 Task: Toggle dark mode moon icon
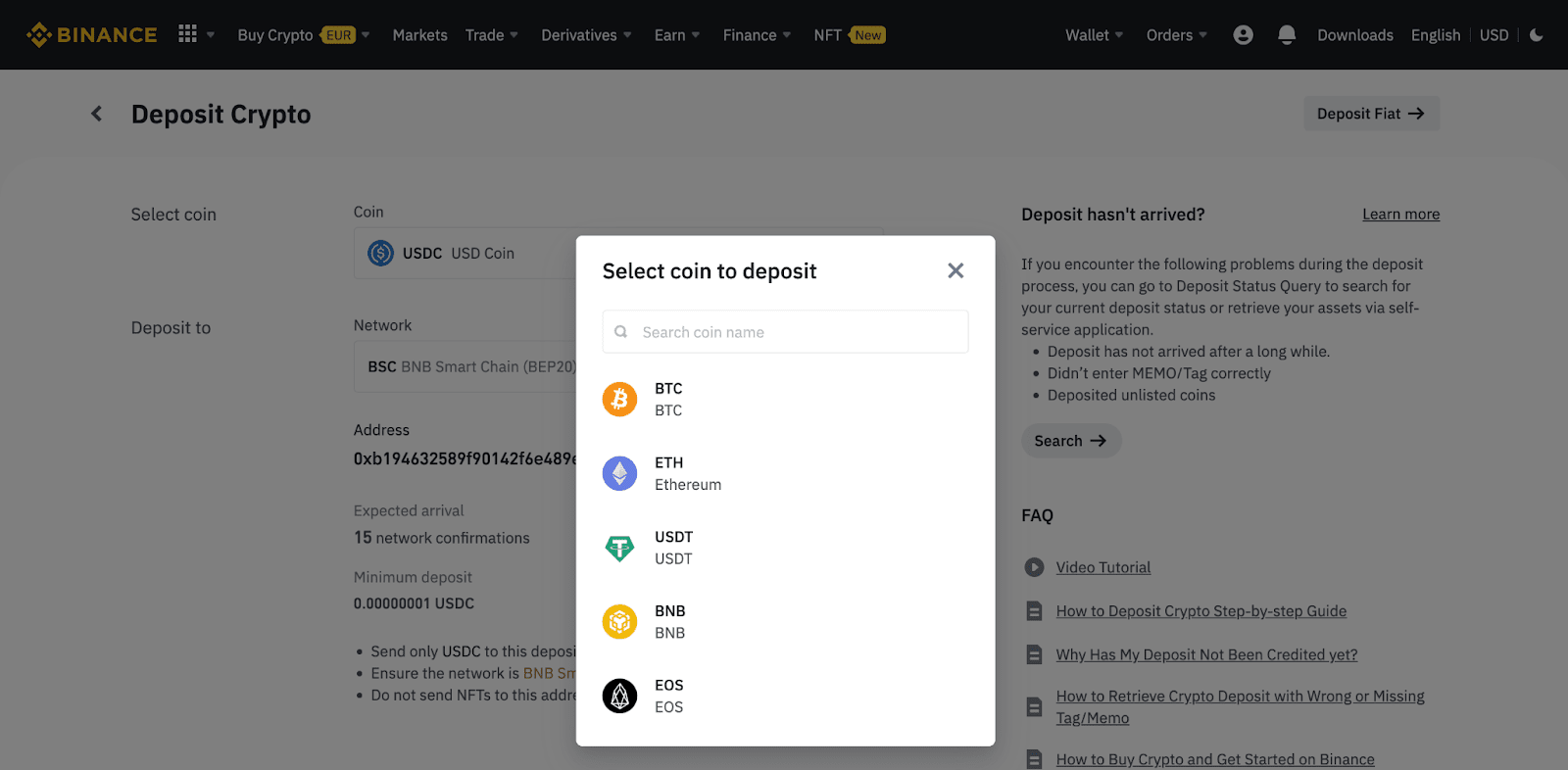coord(1536,35)
